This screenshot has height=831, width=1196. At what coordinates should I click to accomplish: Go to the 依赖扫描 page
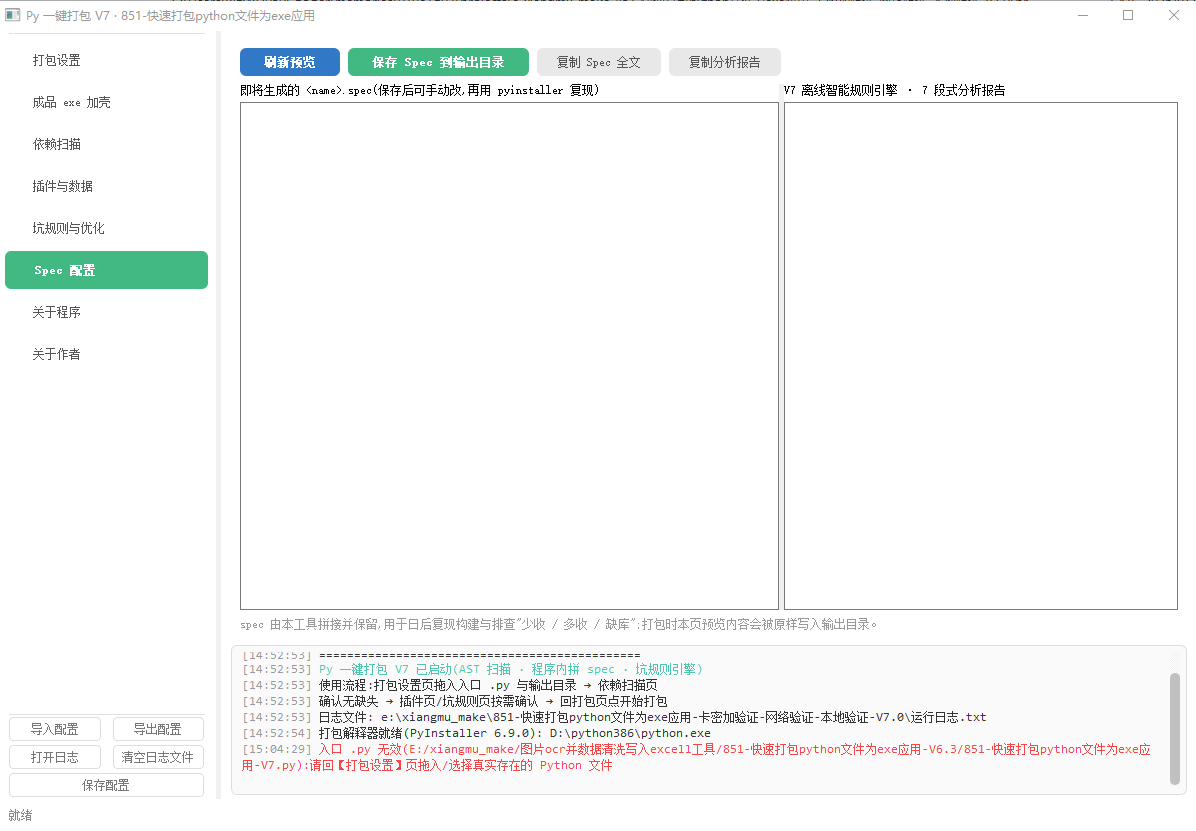click(106, 144)
